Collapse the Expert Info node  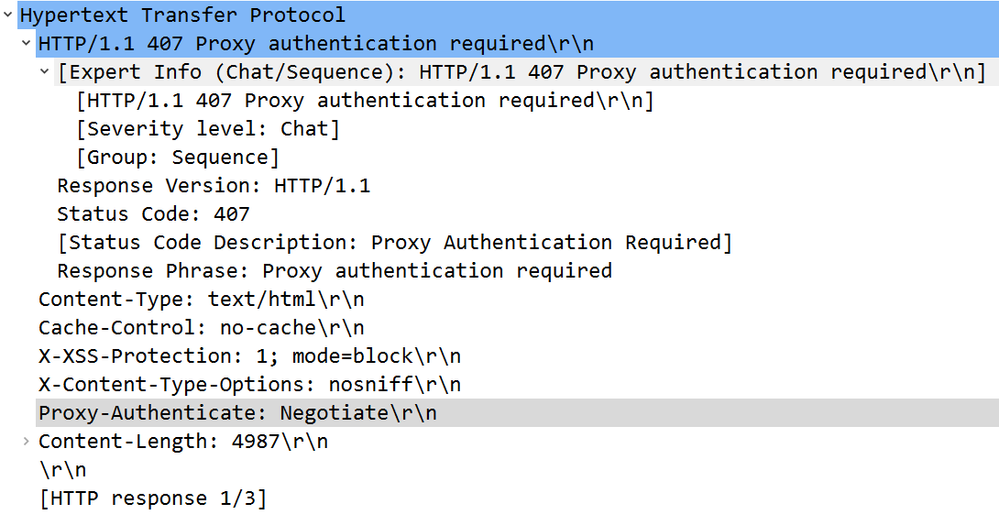coord(45,72)
